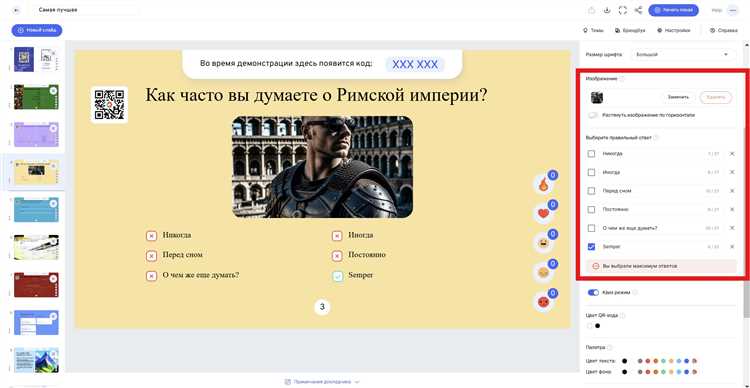Open the Темы tab

coord(593,30)
